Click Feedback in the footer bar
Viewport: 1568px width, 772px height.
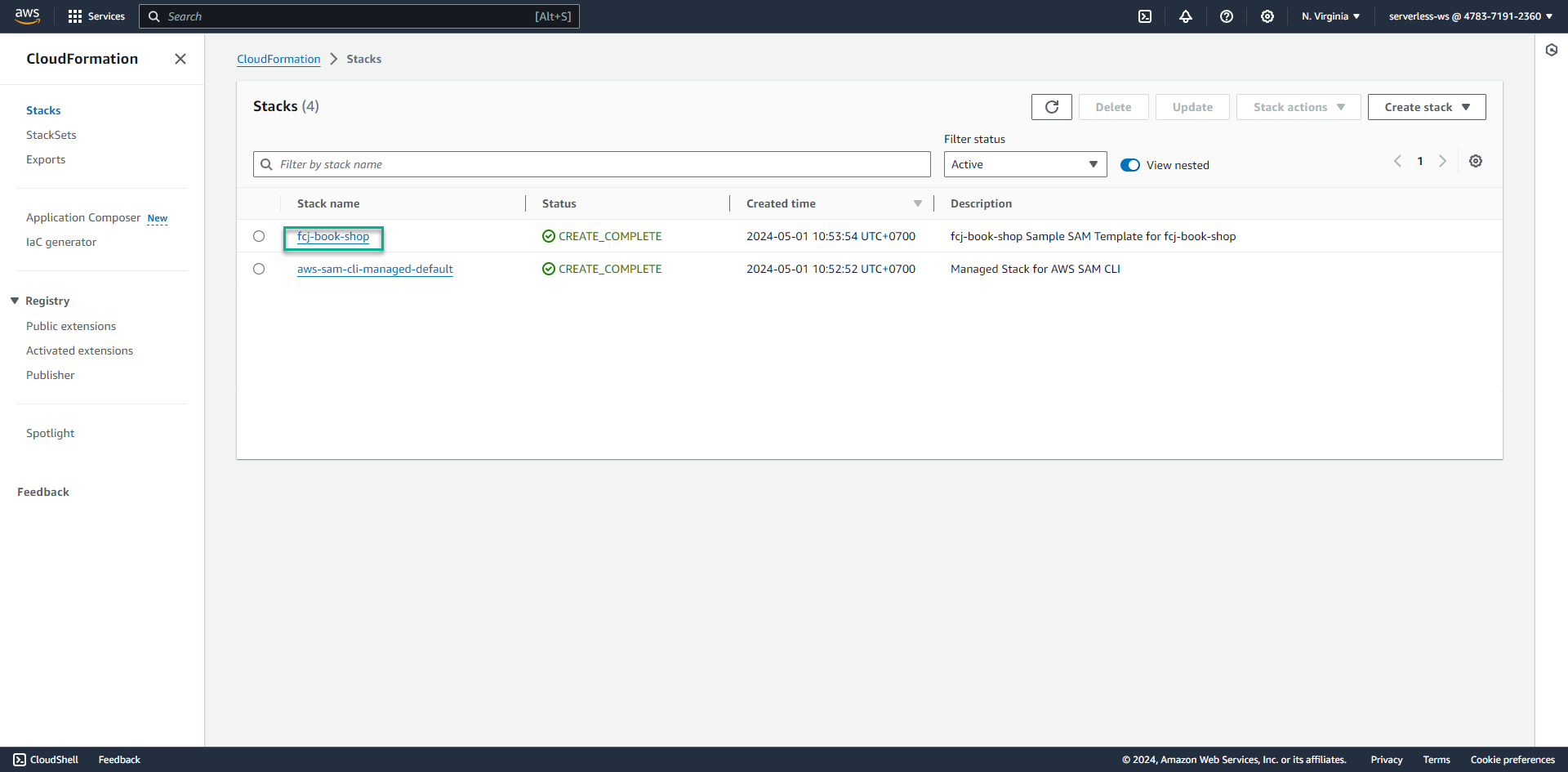(119, 760)
